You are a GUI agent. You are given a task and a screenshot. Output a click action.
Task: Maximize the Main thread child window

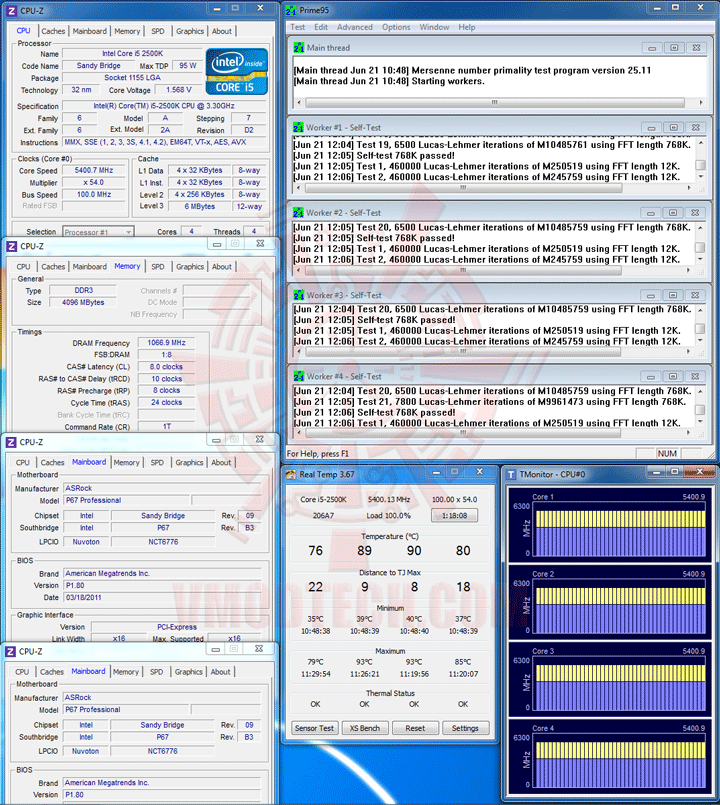coord(674,48)
